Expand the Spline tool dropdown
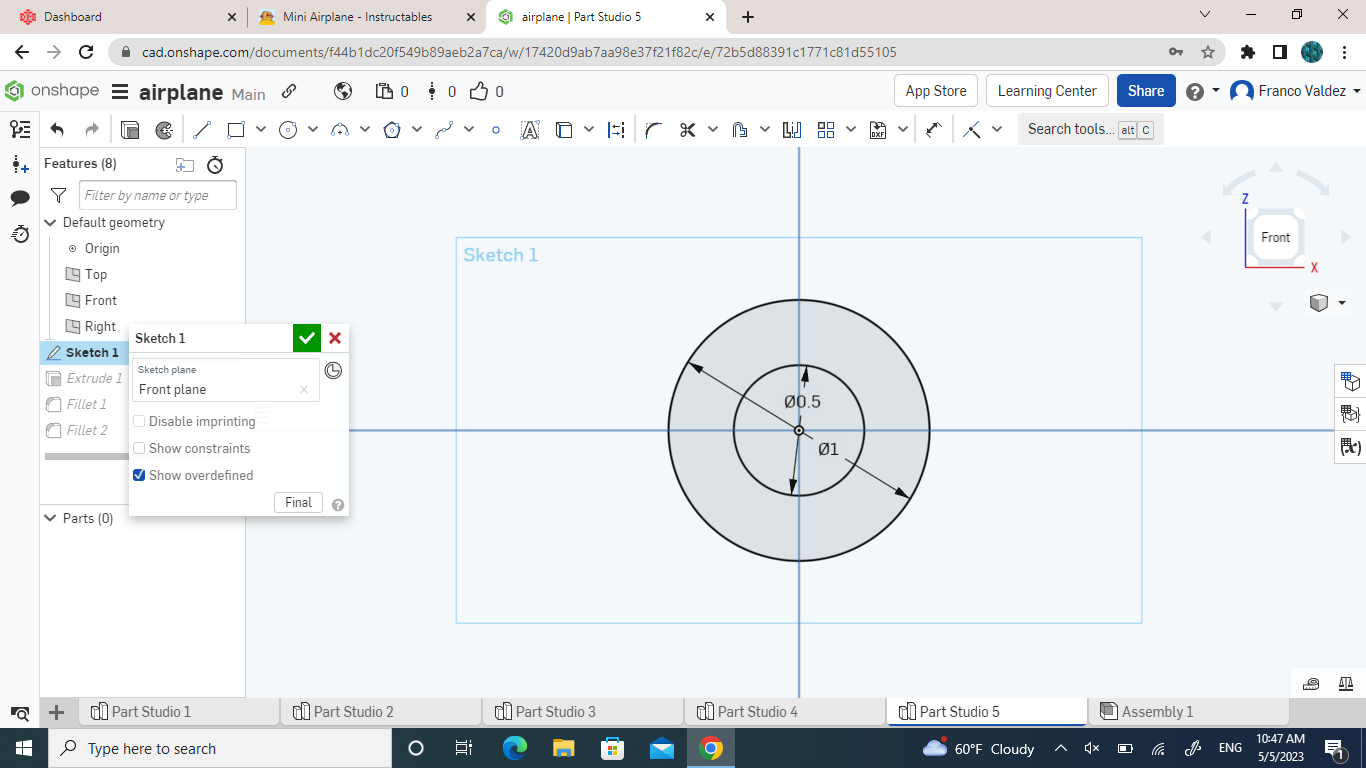The width and height of the screenshot is (1366, 768). tap(470, 129)
